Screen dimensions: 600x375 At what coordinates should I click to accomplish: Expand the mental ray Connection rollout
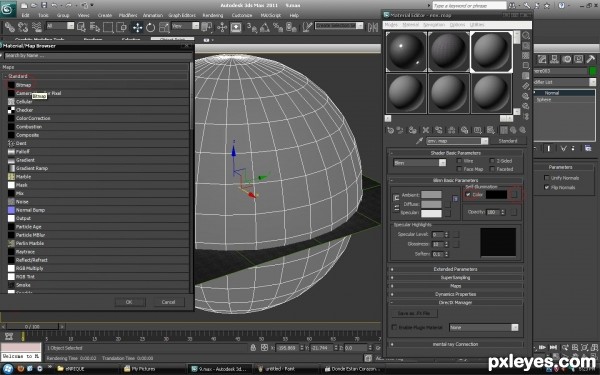click(x=455, y=344)
